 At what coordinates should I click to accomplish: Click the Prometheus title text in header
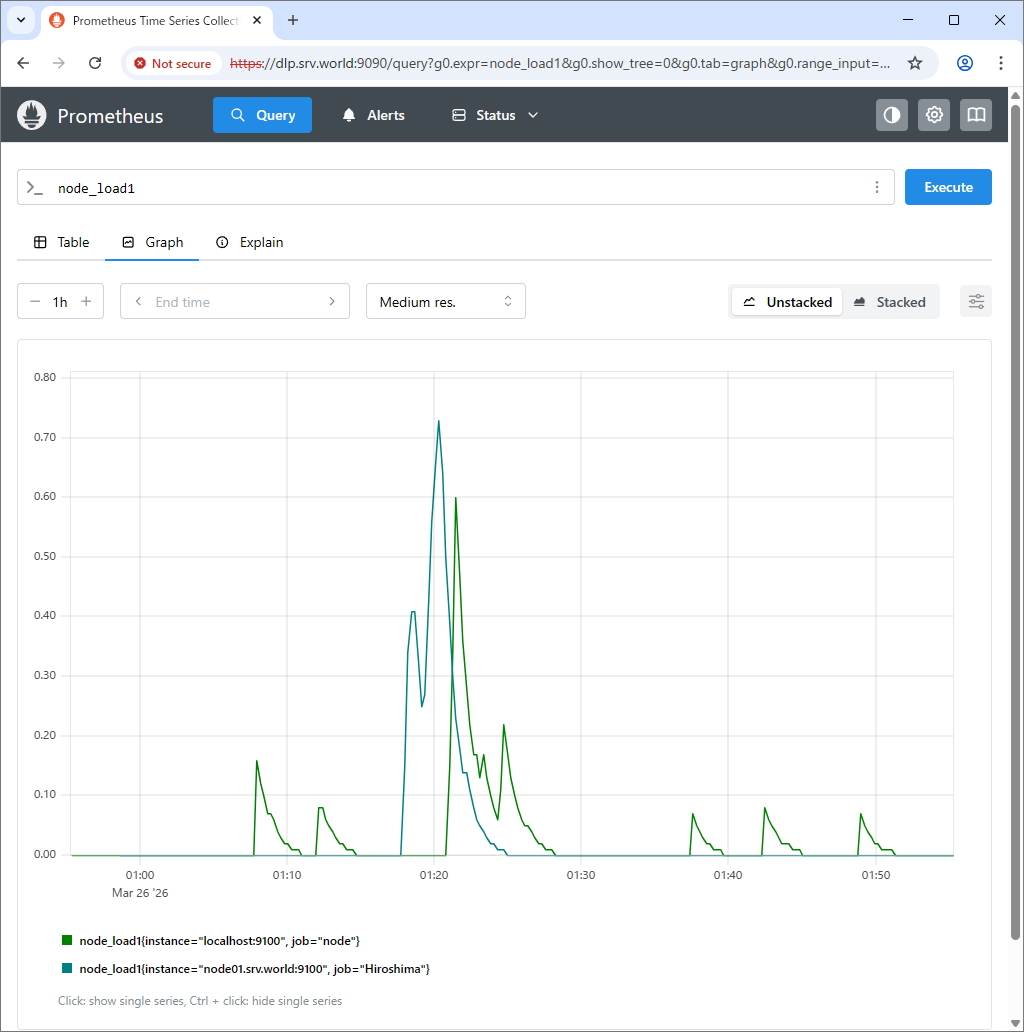pyautogui.click(x=110, y=116)
